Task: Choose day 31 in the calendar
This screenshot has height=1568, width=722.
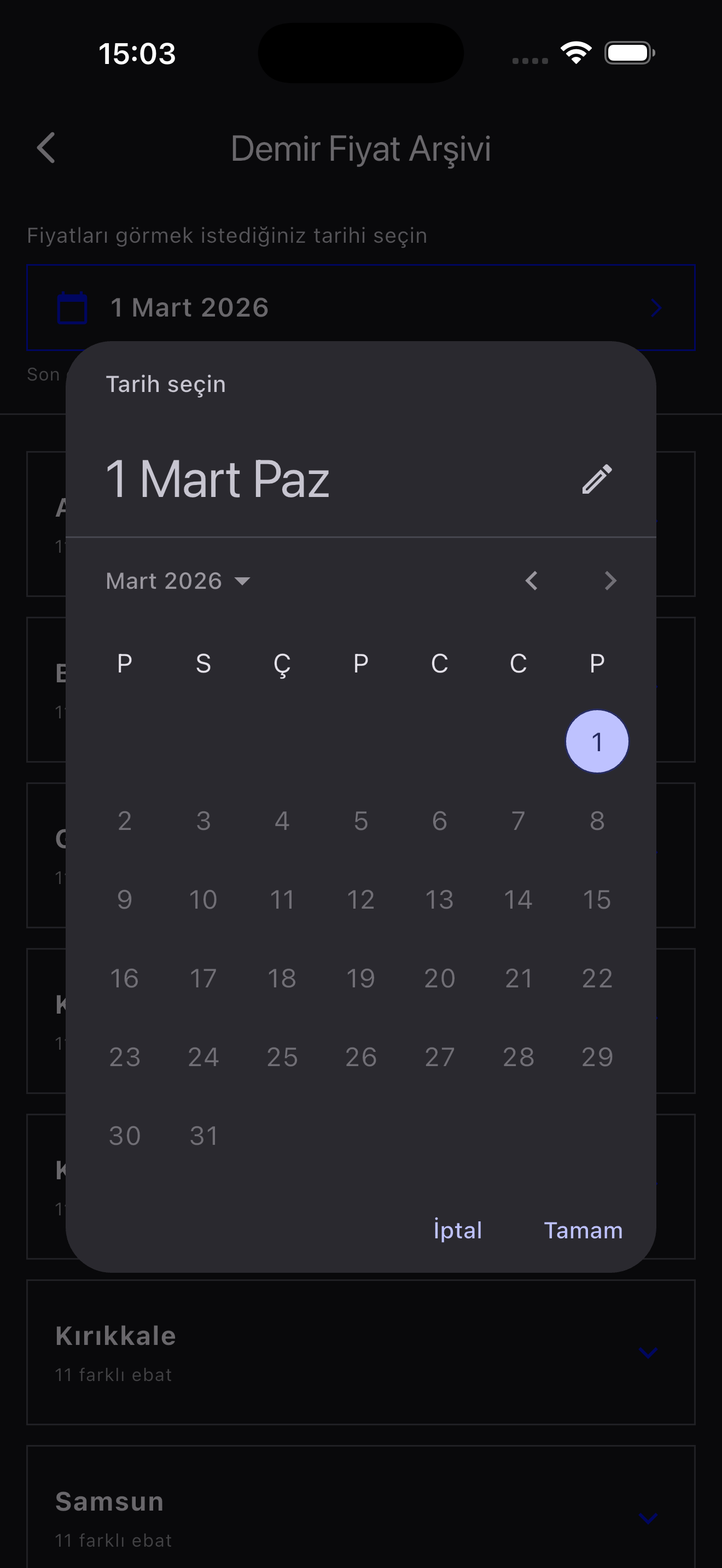Action: [x=203, y=1136]
